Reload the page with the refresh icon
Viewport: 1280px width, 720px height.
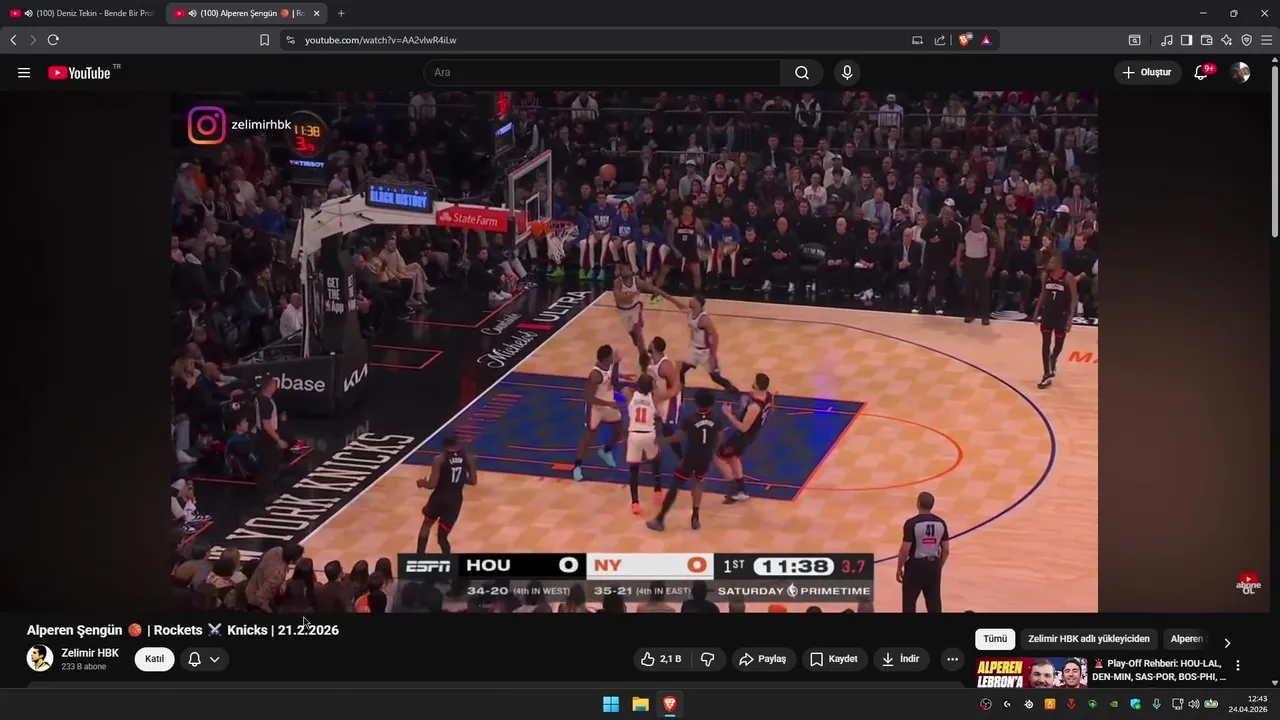coord(53,40)
